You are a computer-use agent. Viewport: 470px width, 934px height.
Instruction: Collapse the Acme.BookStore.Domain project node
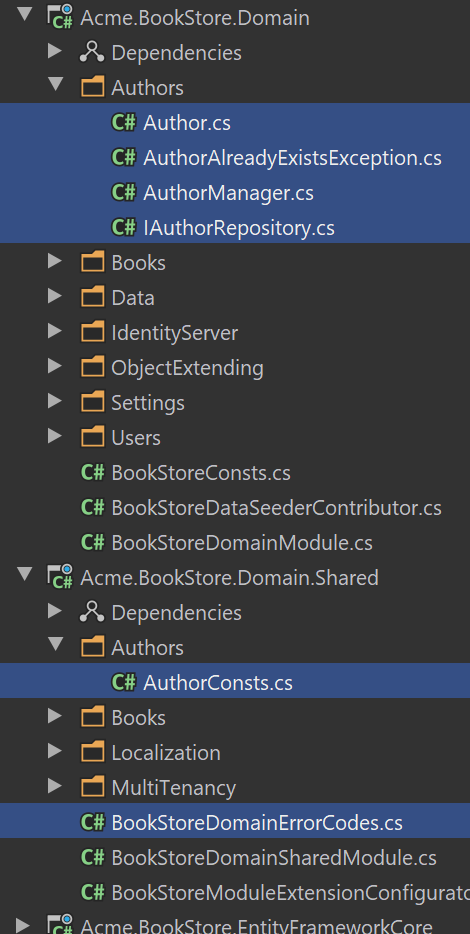tap(24, 14)
